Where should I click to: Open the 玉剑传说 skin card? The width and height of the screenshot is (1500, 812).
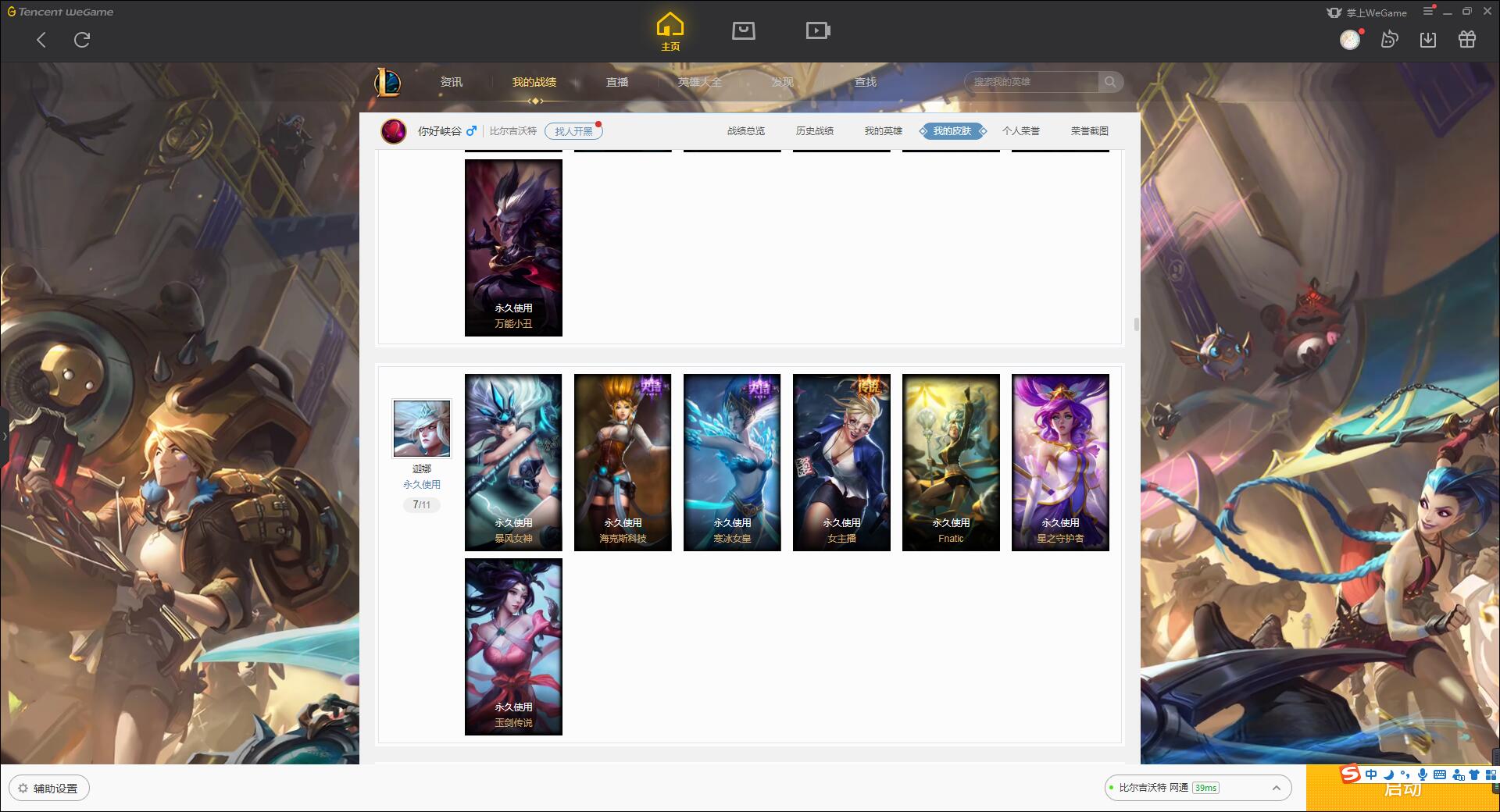(x=513, y=646)
